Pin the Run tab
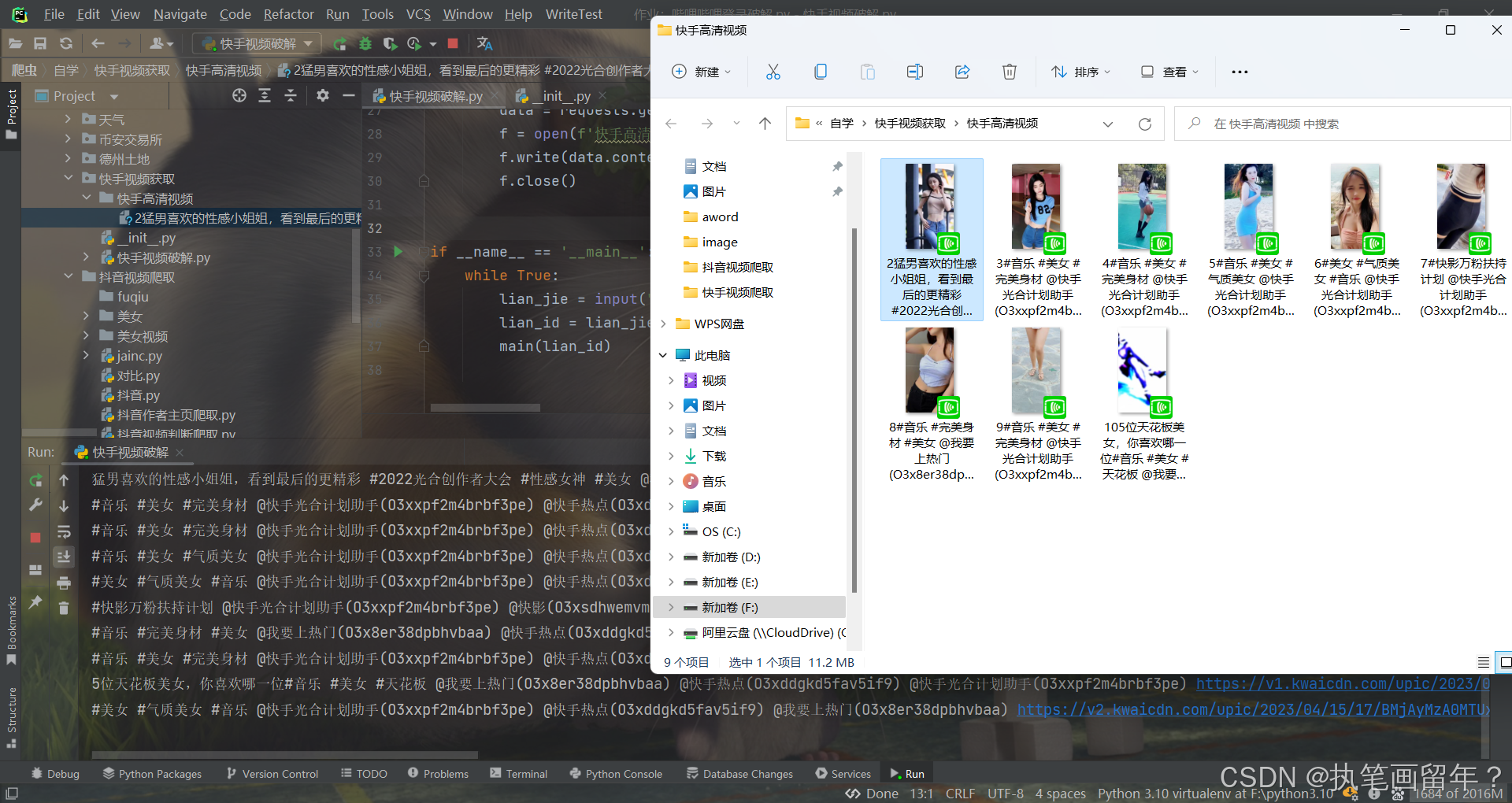 pos(35,601)
